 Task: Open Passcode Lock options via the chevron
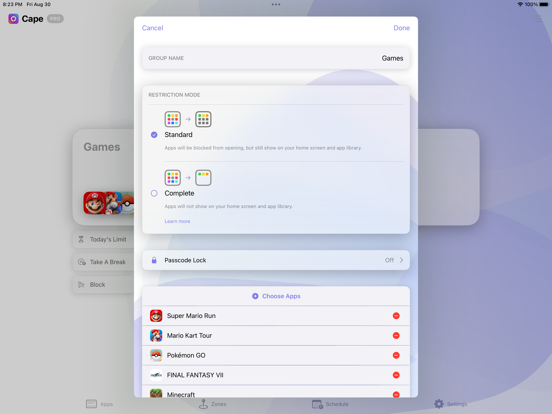point(401,260)
